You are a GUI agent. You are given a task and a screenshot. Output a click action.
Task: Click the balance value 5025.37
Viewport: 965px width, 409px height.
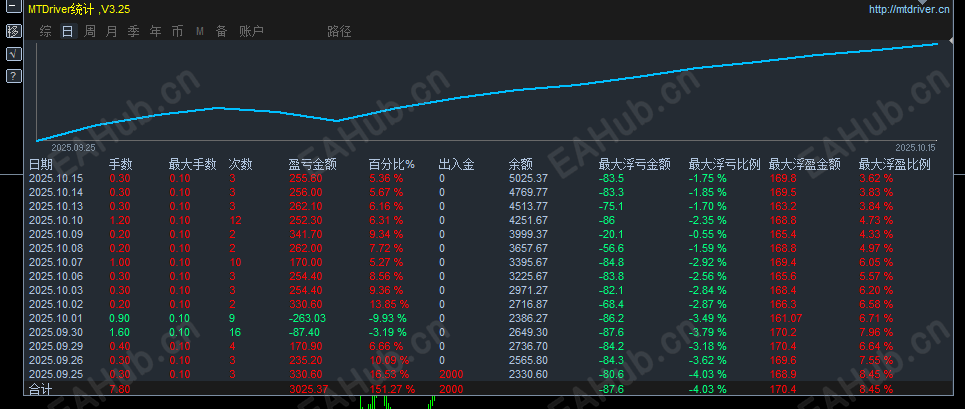528,178
